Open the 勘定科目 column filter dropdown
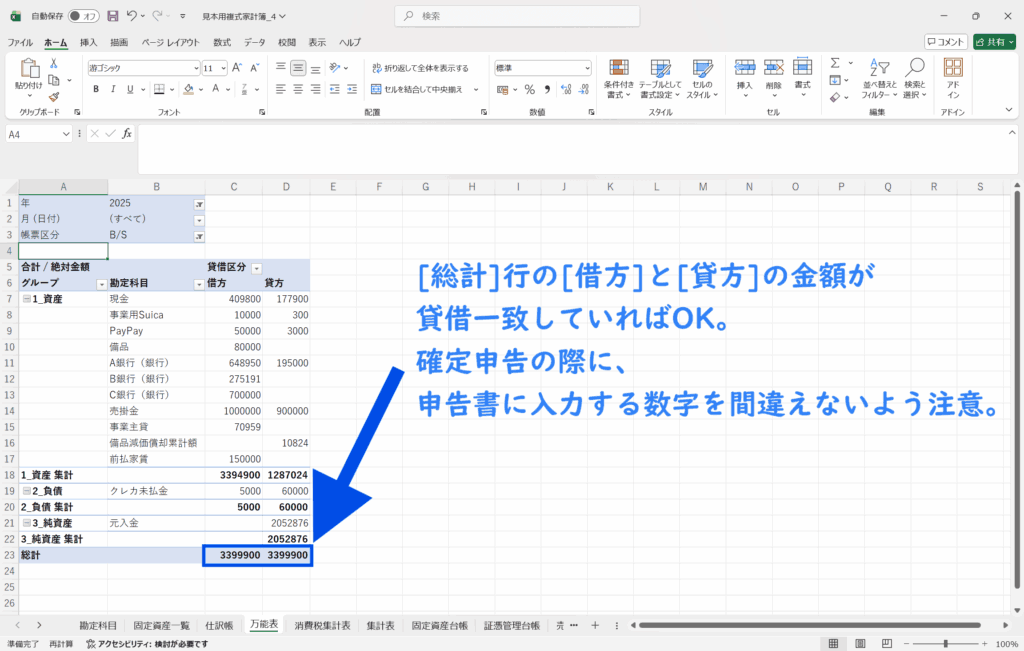The width and height of the screenshot is (1024, 651). 198,284
